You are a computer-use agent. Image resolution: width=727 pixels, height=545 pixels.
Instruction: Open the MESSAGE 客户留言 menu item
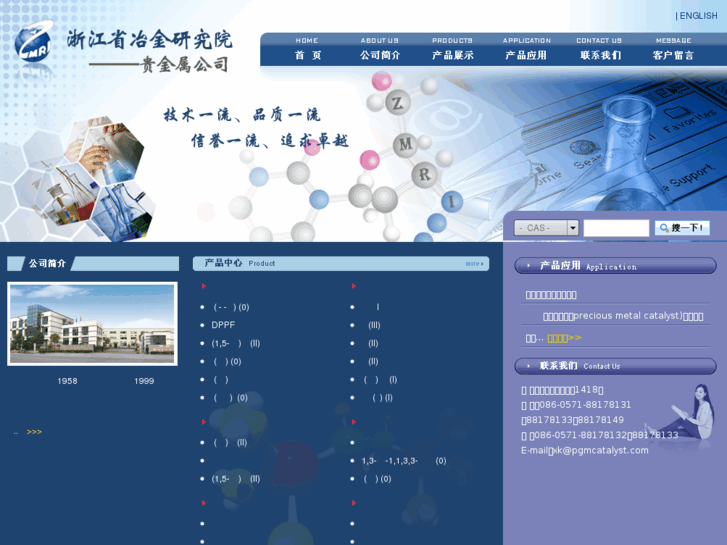pyautogui.click(x=673, y=49)
